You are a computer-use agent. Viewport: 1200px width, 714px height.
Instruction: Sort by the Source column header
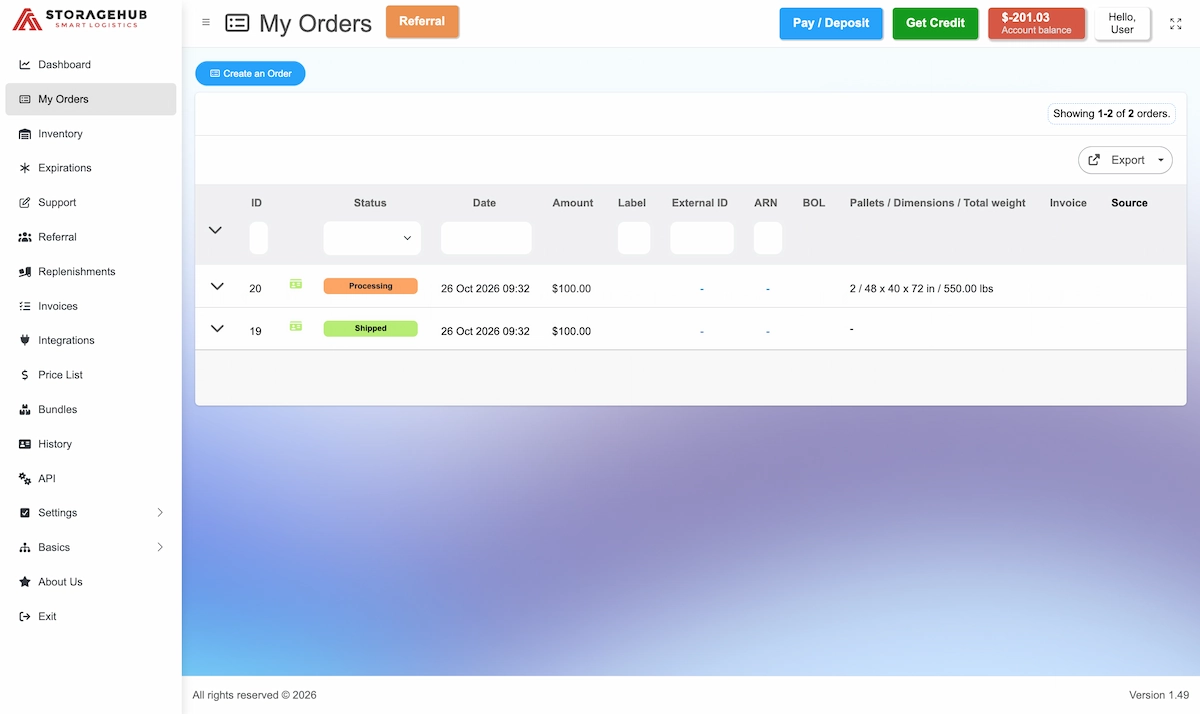click(1129, 203)
